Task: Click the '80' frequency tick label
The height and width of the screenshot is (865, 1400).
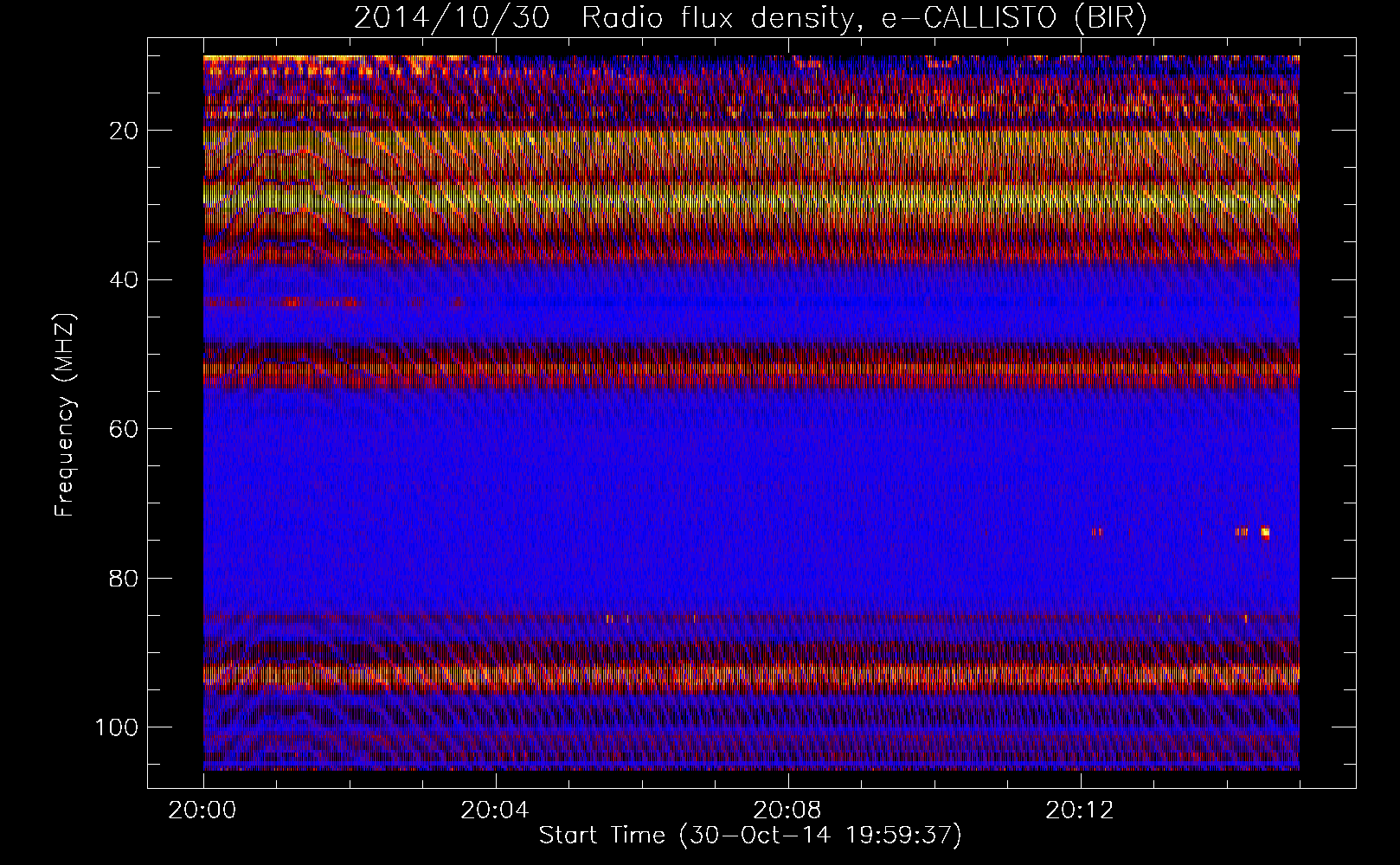Action: tap(125, 578)
